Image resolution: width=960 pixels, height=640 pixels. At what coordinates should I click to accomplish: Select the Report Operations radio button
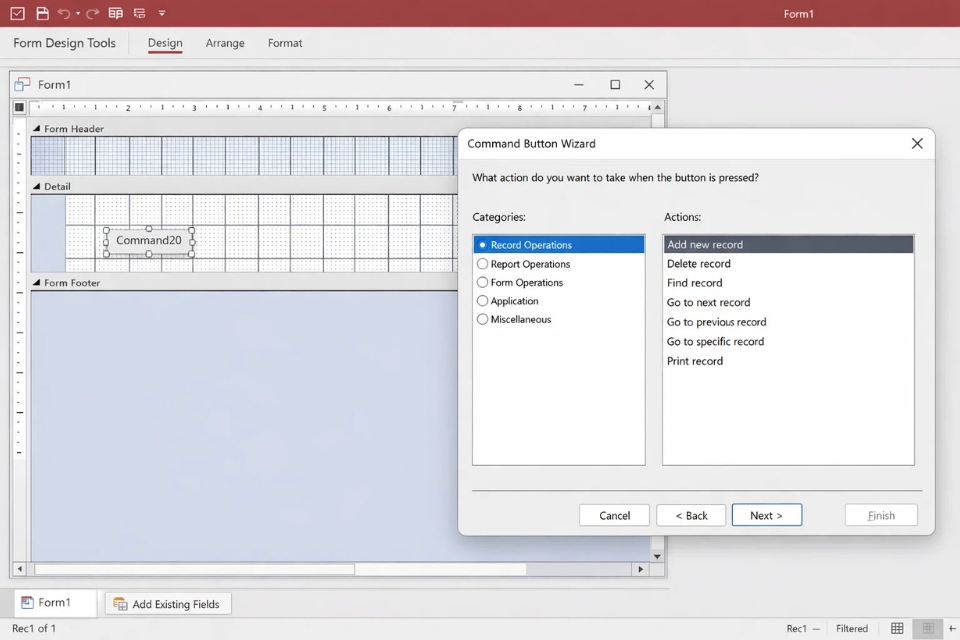pos(483,264)
